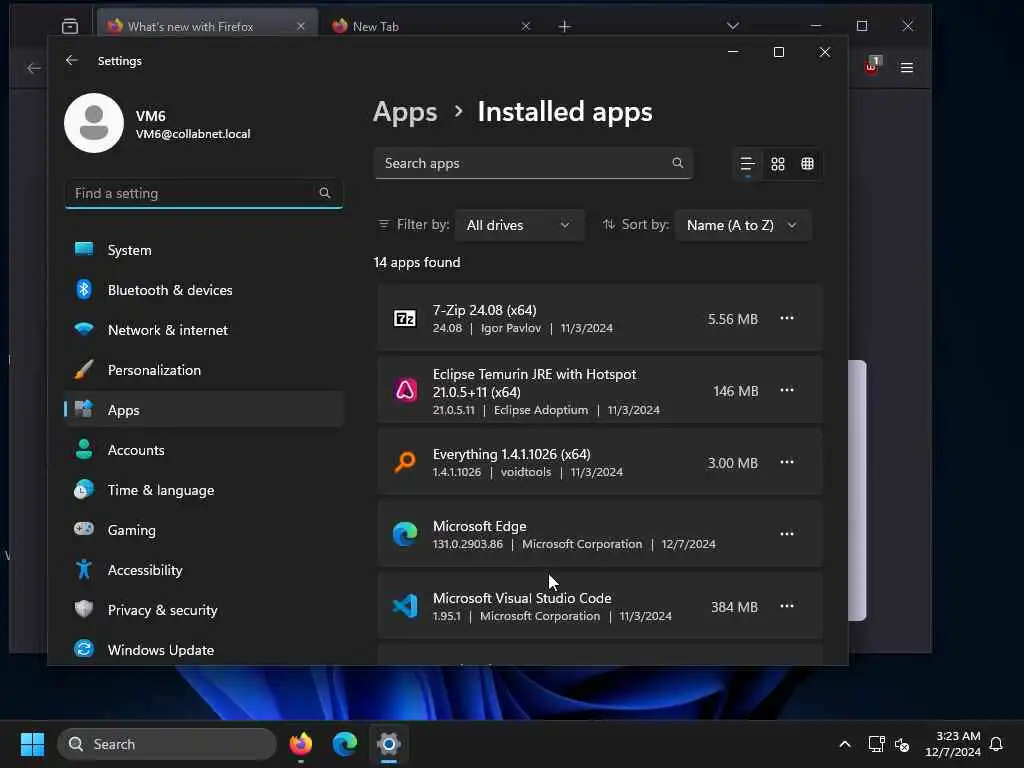Open more options for Eclipse Temurin JRE
This screenshot has width=1024, height=768.
pos(787,390)
